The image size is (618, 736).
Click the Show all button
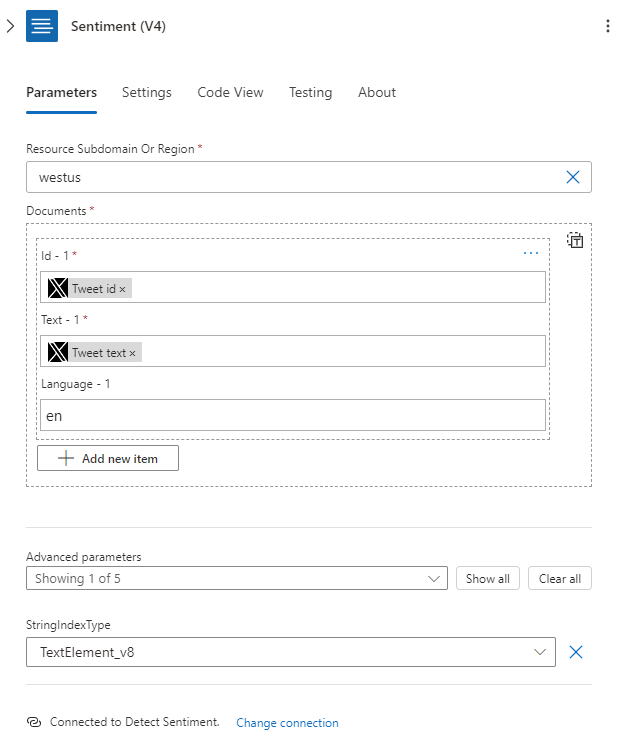488,579
